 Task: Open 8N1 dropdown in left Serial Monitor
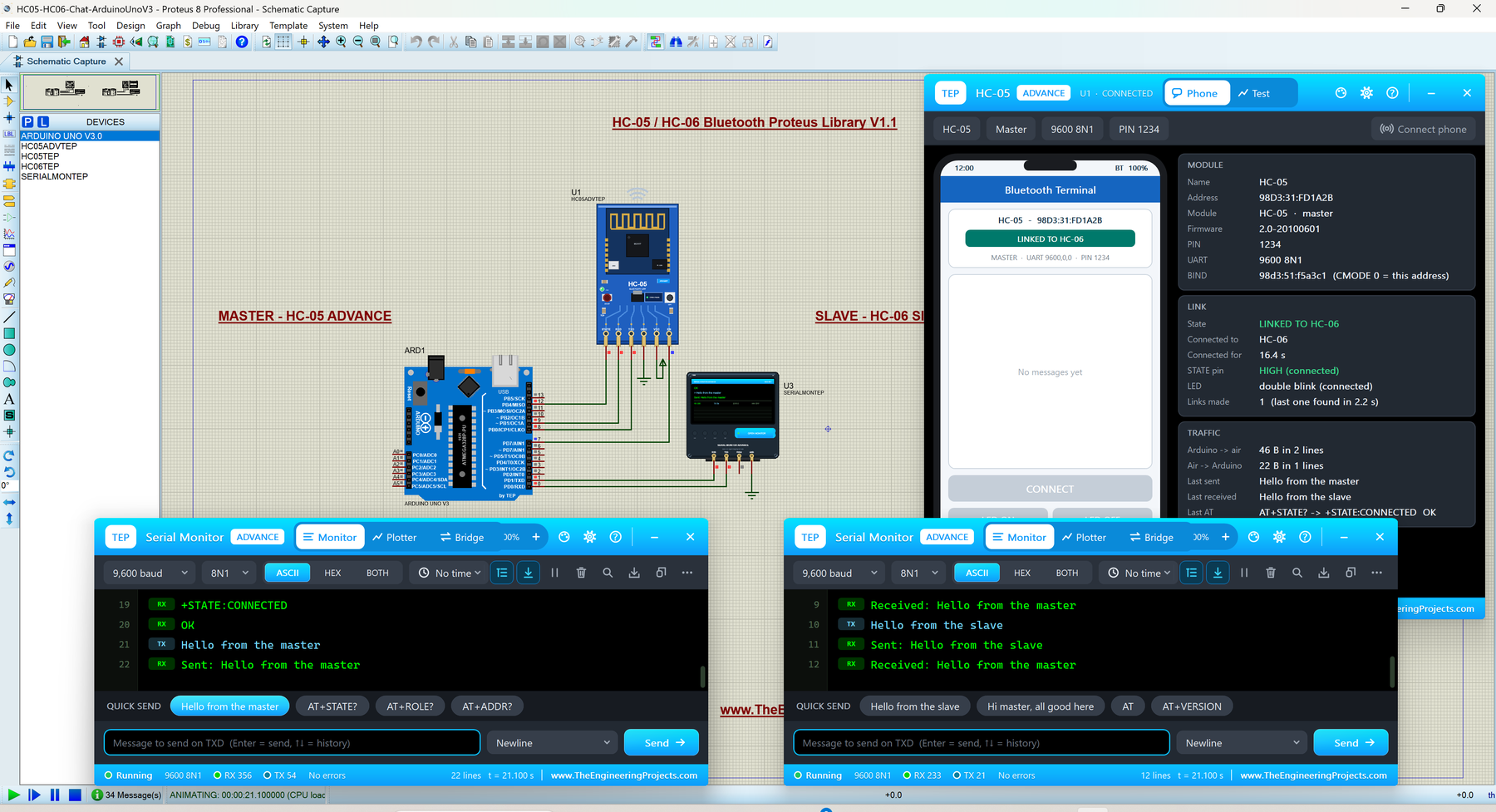229,573
